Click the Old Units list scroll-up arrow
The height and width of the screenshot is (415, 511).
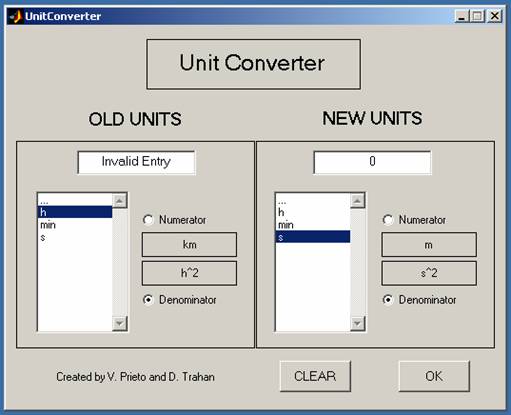(120, 201)
